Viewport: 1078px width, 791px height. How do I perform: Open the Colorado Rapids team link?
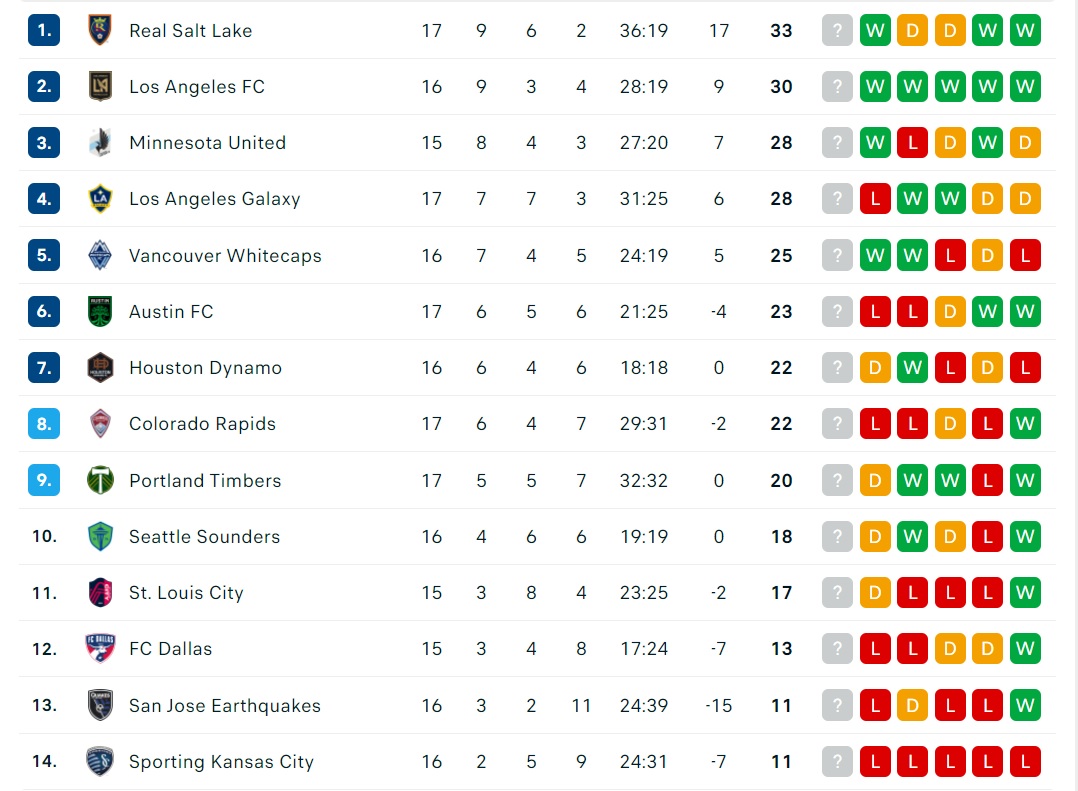202,424
